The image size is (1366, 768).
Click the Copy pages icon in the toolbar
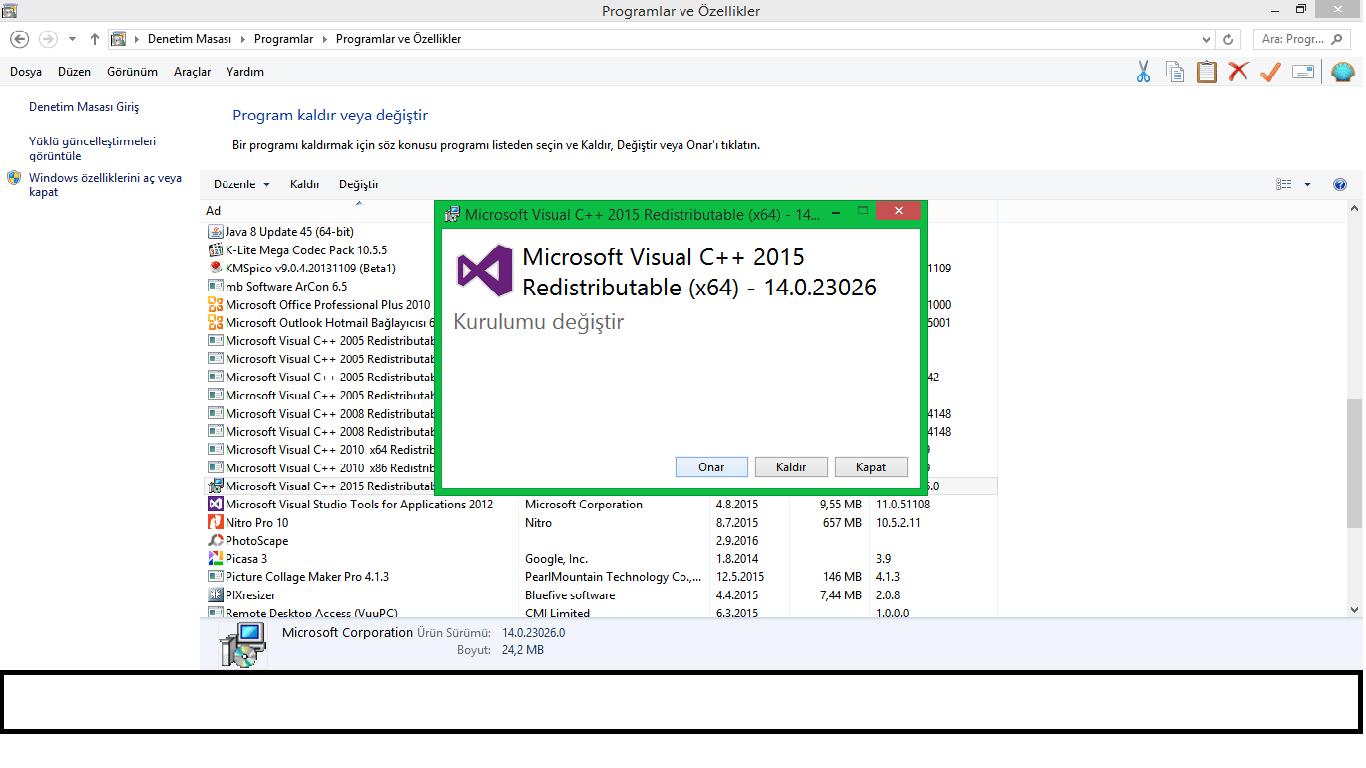[x=1175, y=72]
